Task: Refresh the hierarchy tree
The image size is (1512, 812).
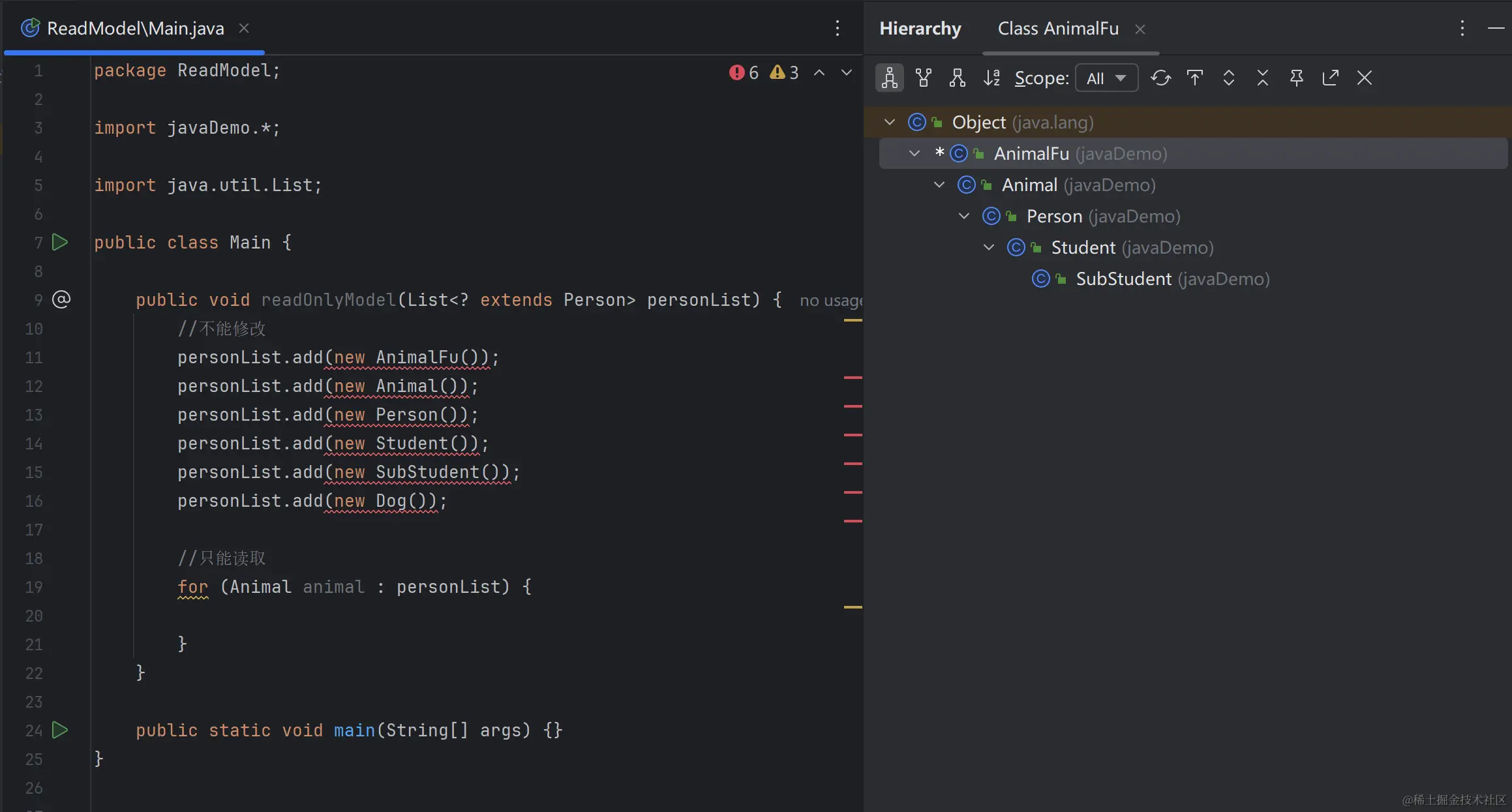Action: pyautogui.click(x=1160, y=78)
